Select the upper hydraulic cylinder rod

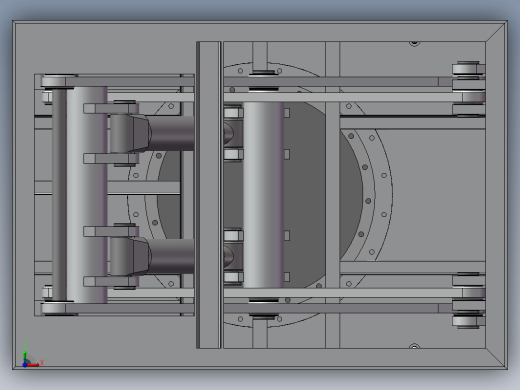point(171,133)
